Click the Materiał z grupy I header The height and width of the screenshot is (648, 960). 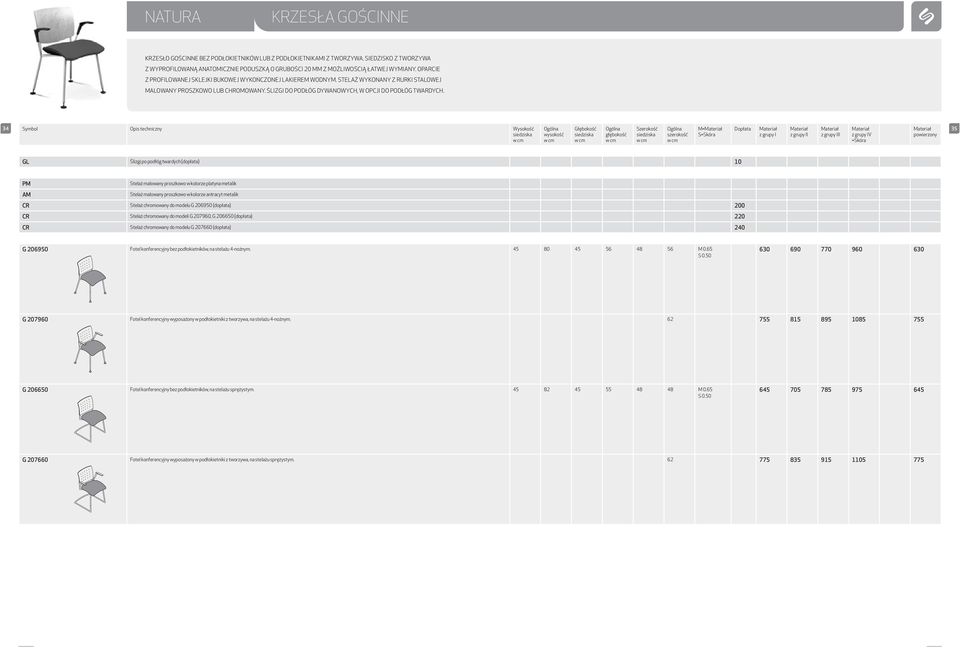pyautogui.click(x=768, y=132)
